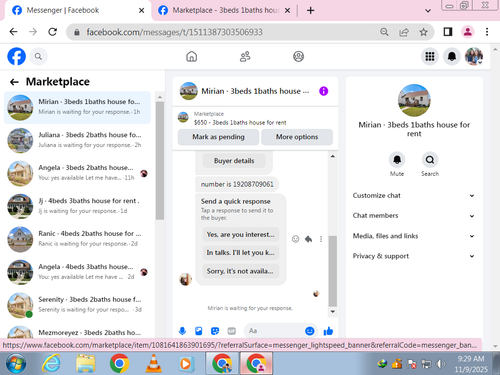
Task: Open the Groups icon in top navigation
Action: tap(298, 56)
